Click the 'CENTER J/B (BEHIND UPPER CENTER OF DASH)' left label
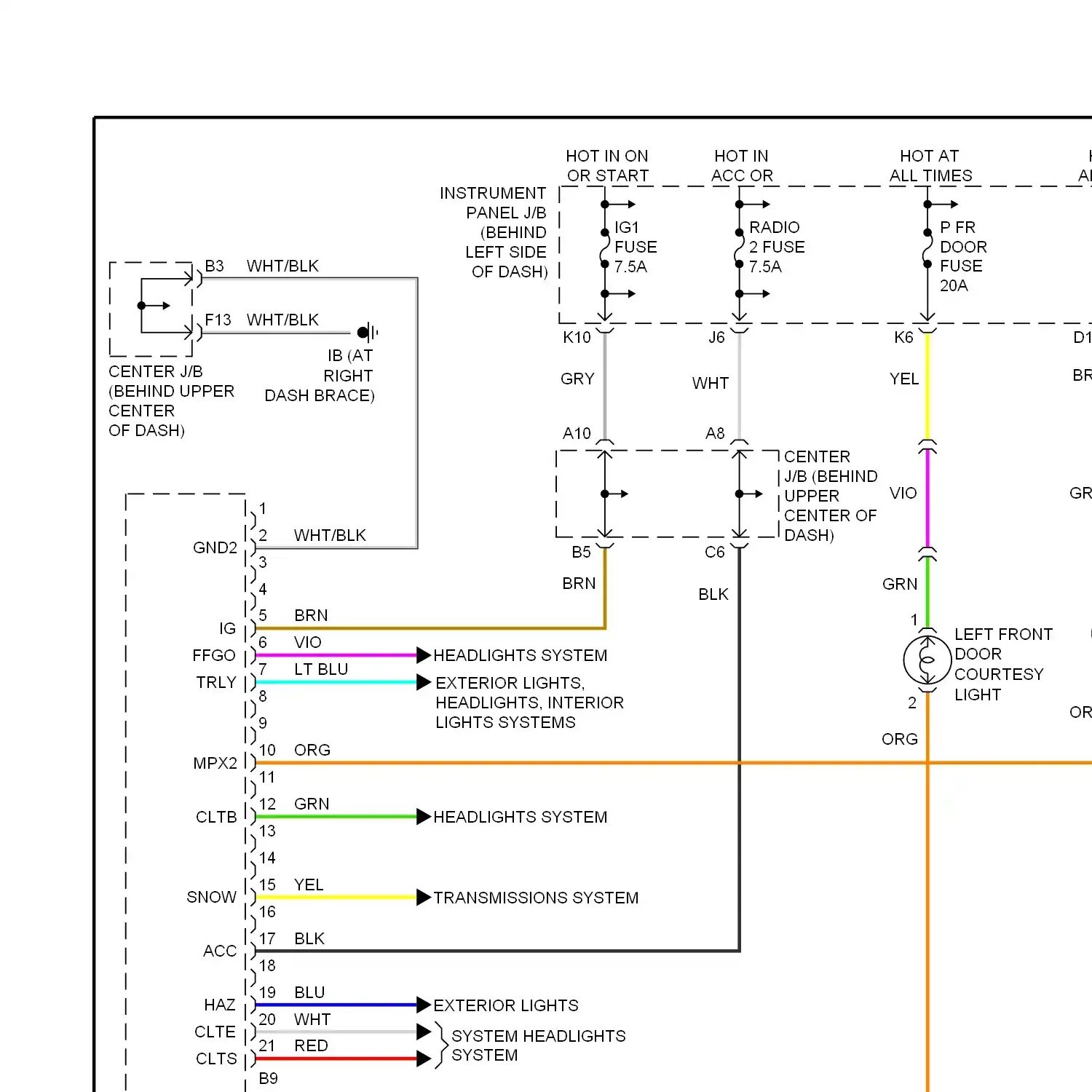Image resolution: width=1092 pixels, height=1092 pixels. point(171,401)
